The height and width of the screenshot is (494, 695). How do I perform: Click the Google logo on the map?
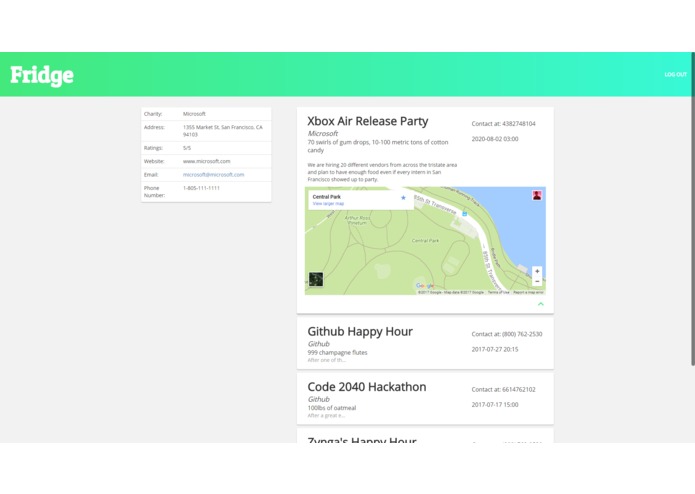pyautogui.click(x=425, y=286)
